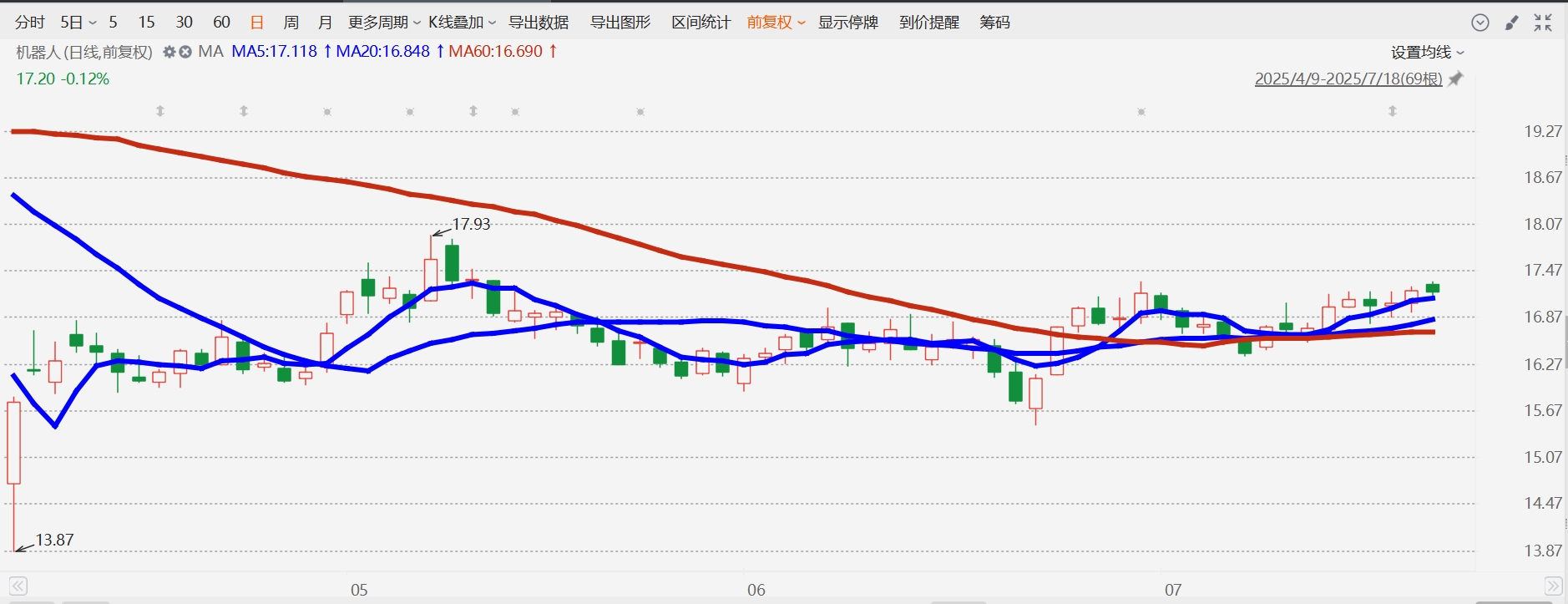
Task: Remove the MA indicator with the X icon
Action: (185, 52)
